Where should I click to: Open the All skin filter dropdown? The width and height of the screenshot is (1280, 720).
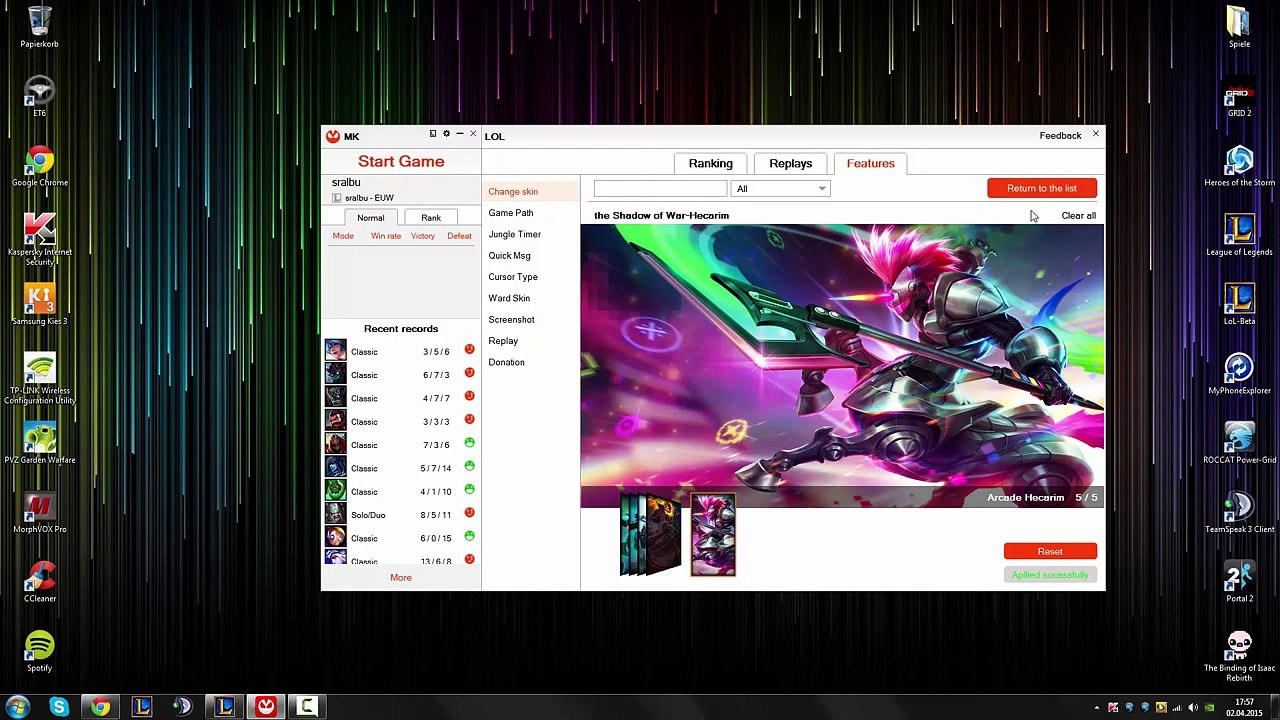[781, 189]
